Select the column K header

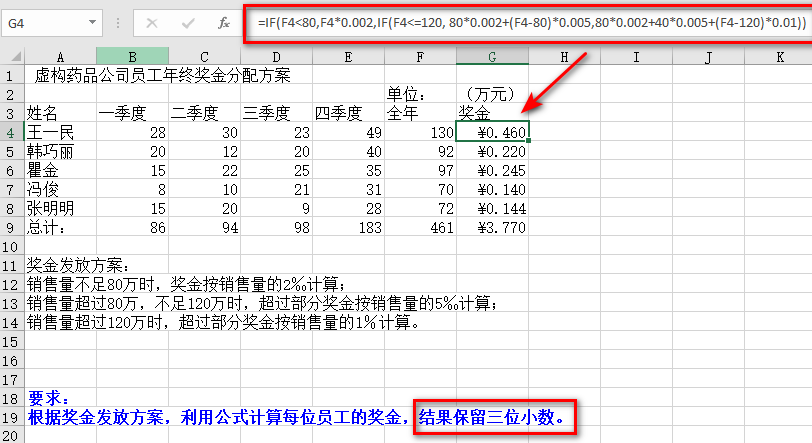(779, 57)
